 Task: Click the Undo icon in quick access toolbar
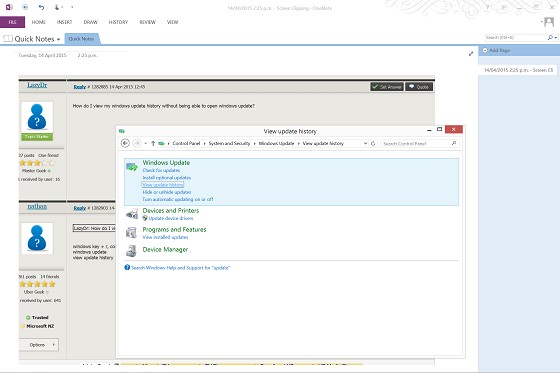[41, 7]
